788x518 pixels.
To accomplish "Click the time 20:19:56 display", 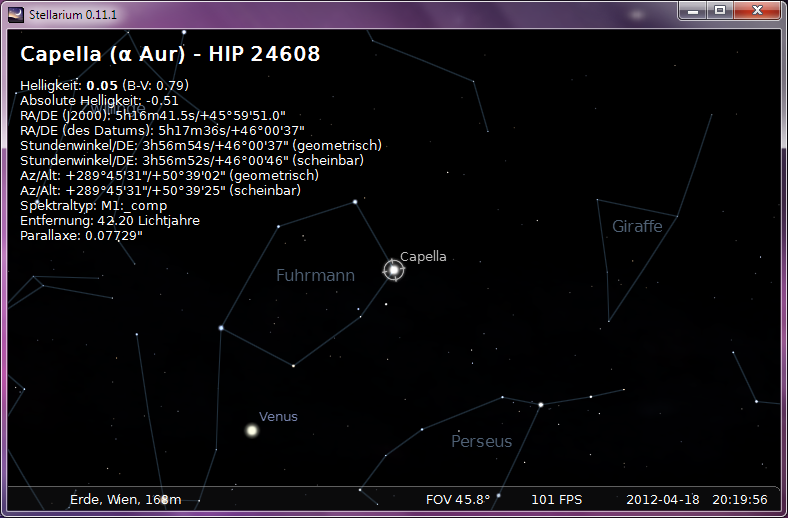I will point(739,499).
